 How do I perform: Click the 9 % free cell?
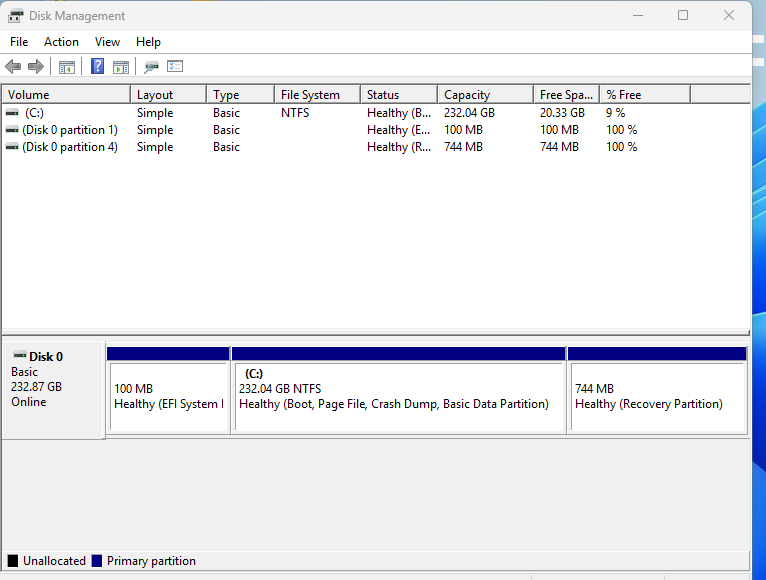point(616,113)
